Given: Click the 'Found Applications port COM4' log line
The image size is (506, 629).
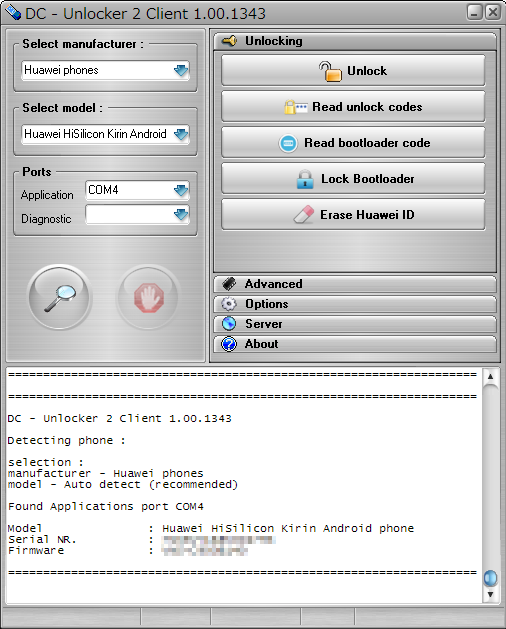Looking at the screenshot, I should point(106,507).
